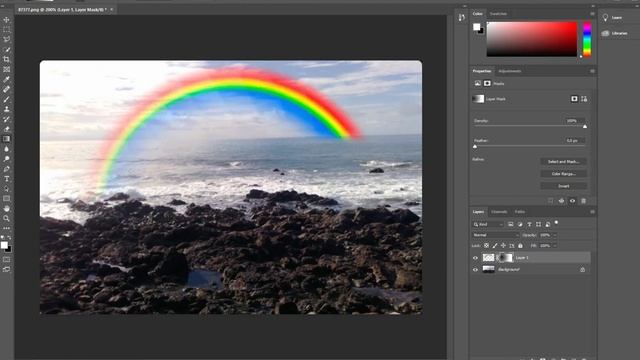
Task: Open the layer Opacity dropdown arrow
Action: [554, 235]
